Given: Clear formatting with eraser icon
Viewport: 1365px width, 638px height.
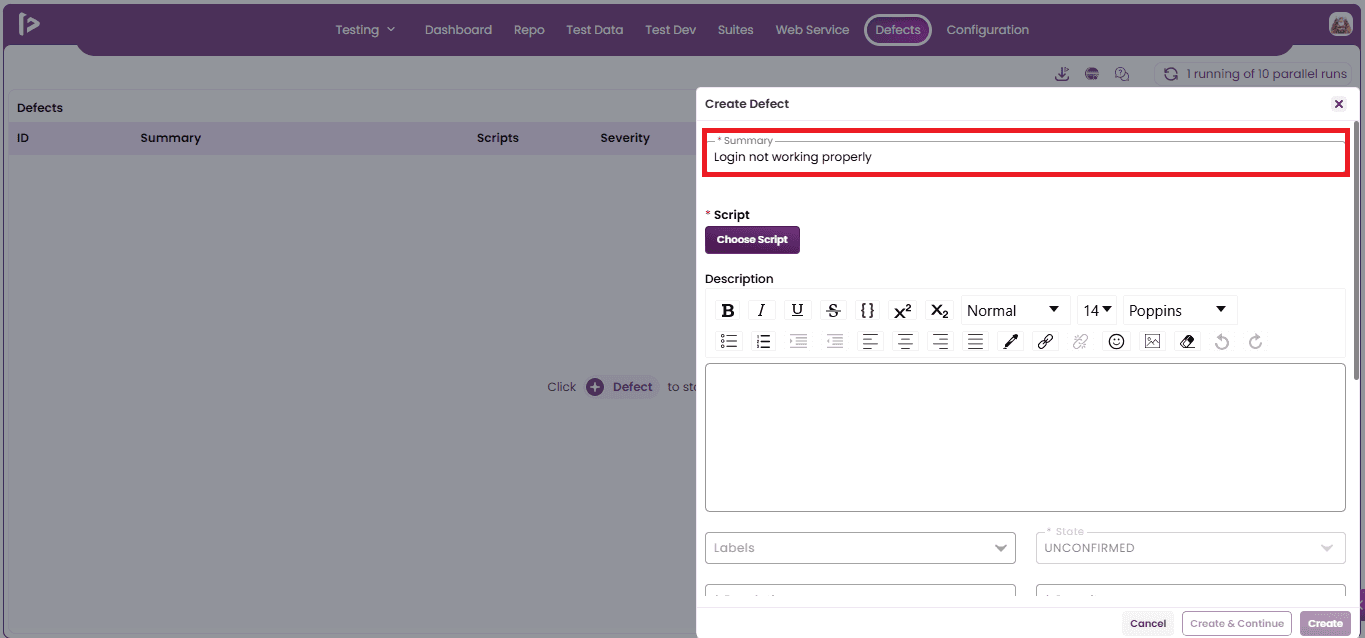Looking at the screenshot, I should coord(1187,342).
